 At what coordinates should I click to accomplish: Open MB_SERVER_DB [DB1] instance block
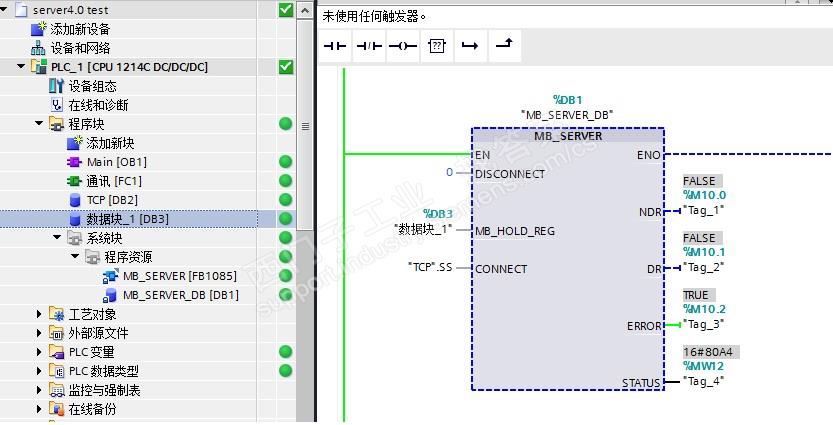pyautogui.click(x=181, y=295)
